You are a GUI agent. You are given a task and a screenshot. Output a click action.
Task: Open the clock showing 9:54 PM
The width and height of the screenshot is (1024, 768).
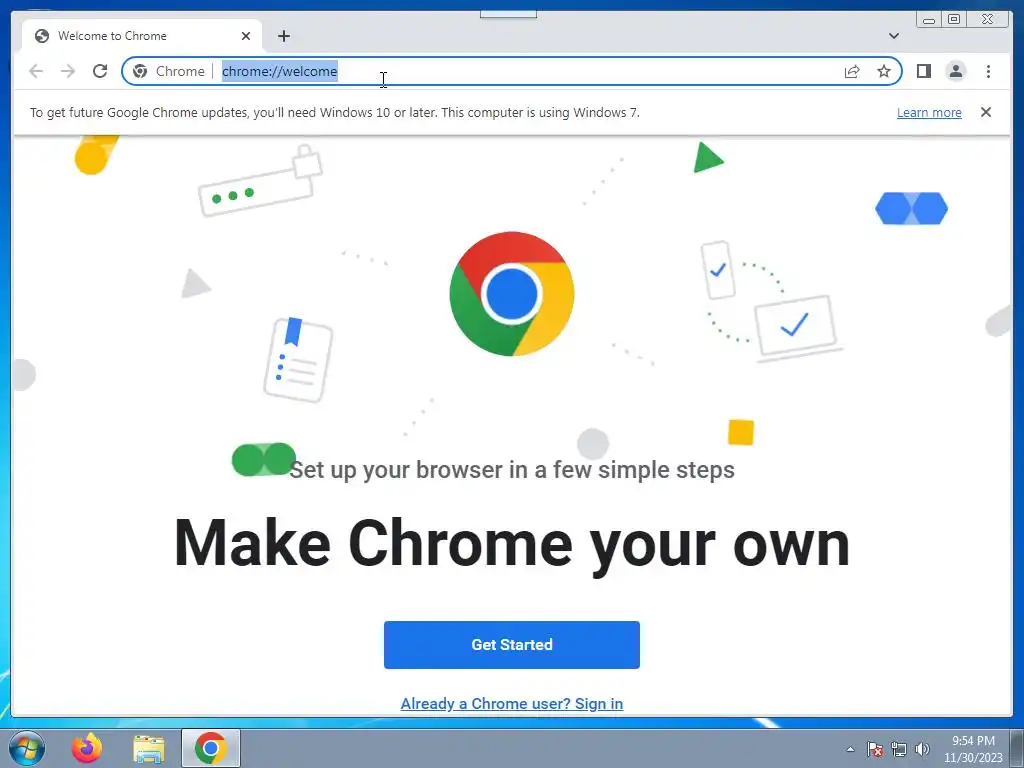click(973, 749)
